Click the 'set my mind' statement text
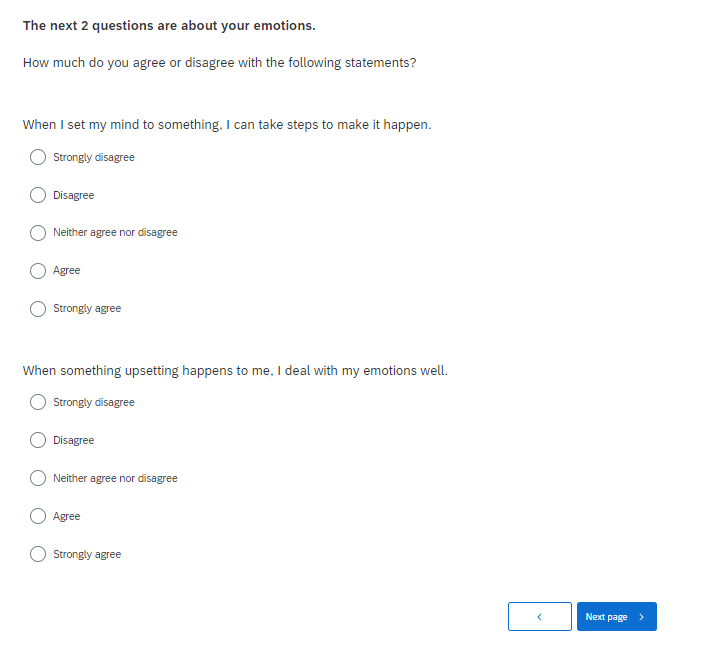 tap(227, 125)
